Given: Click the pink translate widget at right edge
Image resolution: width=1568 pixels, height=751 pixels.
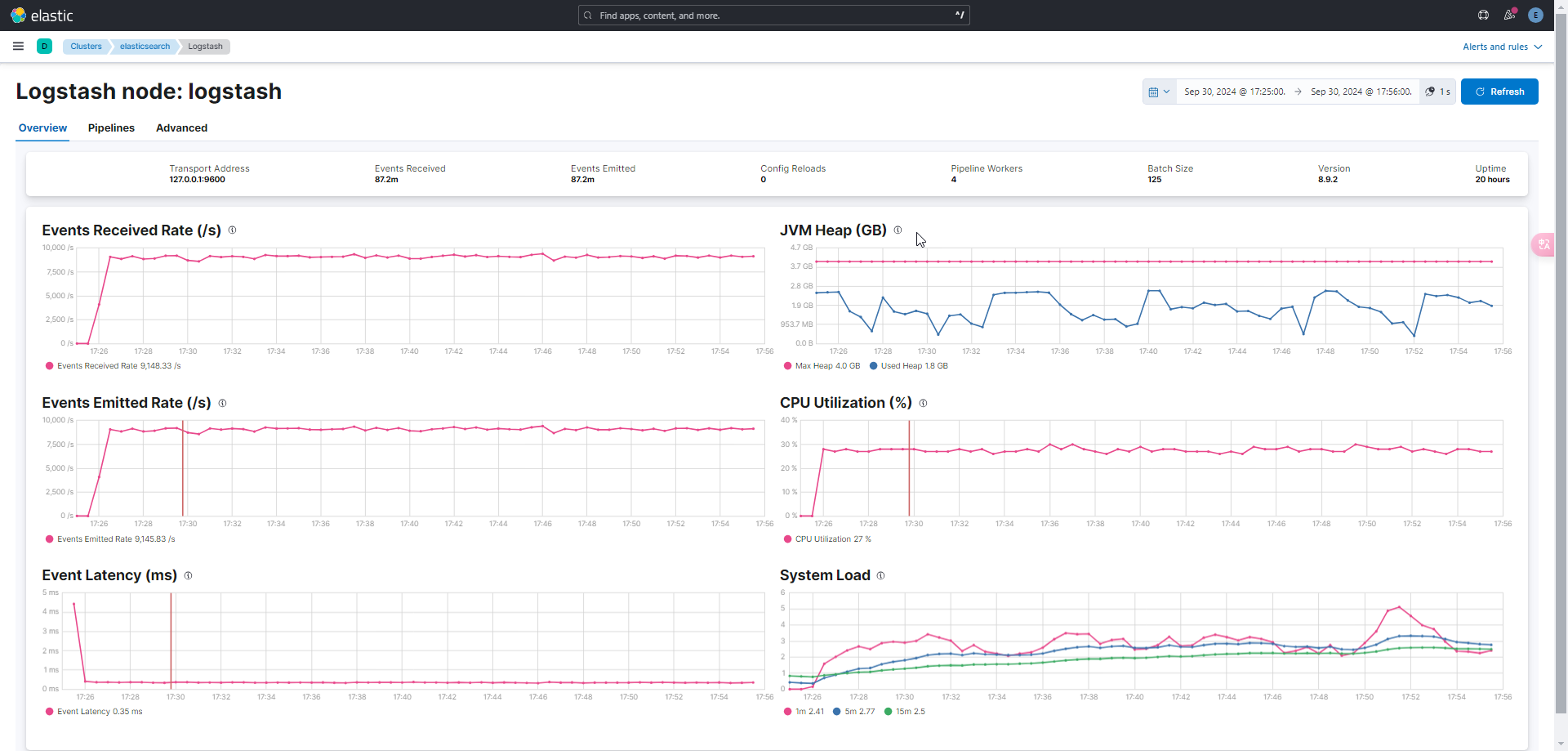Looking at the screenshot, I should pyautogui.click(x=1543, y=244).
